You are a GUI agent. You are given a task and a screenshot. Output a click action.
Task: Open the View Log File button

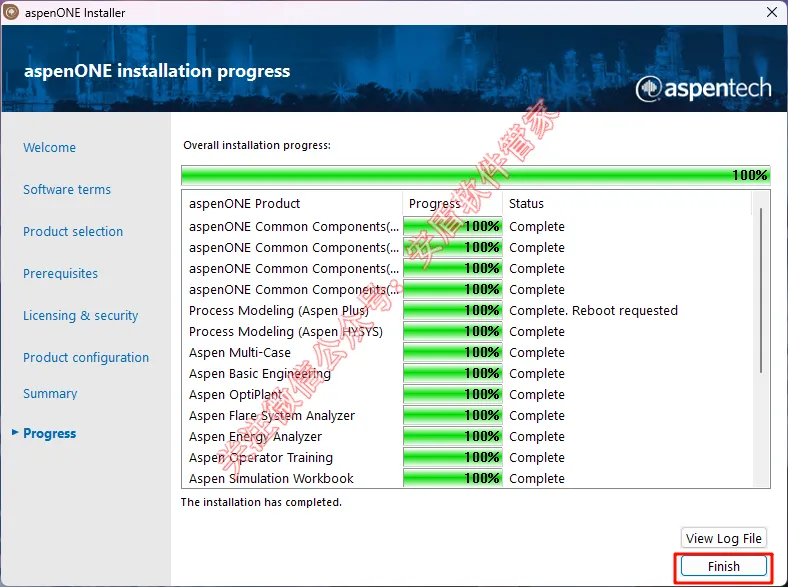pos(723,538)
